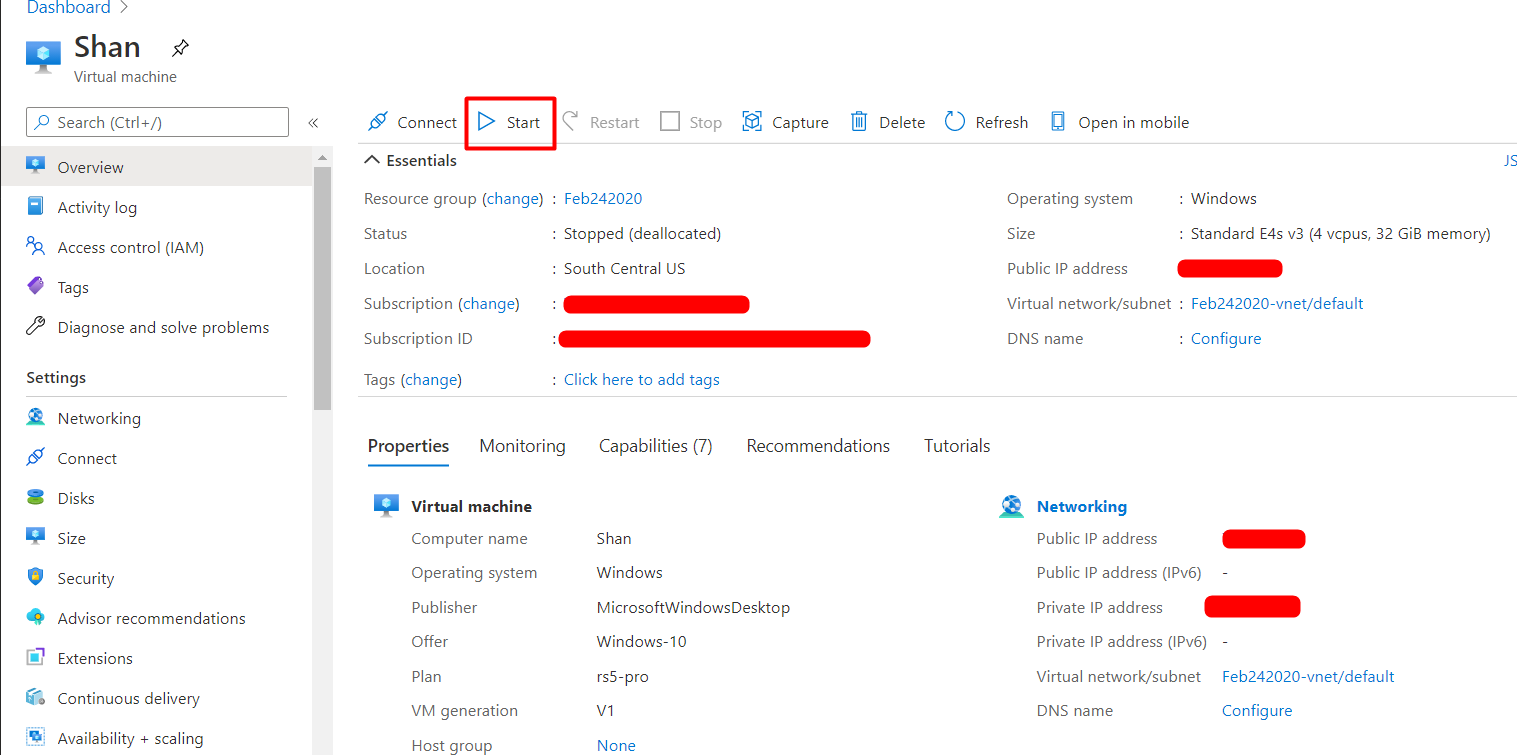Click the Capture icon in toolbar
The height and width of the screenshot is (755, 1517).
pos(752,122)
